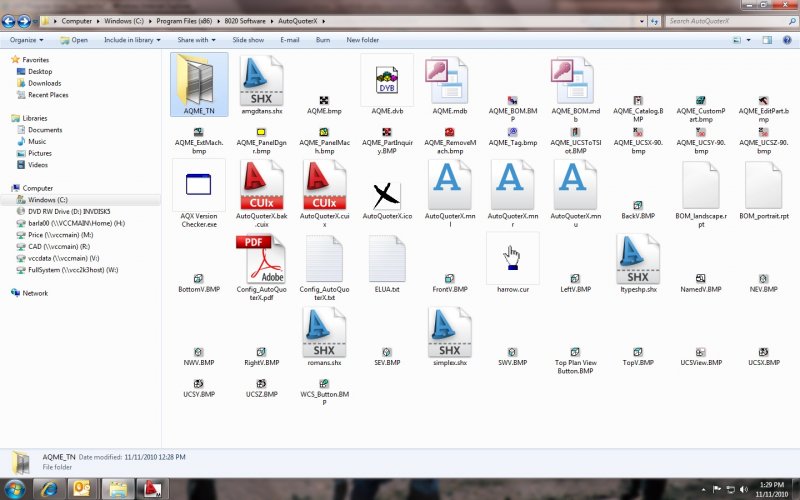This screenshot has height=500, width=800.
Task: Click the Open toolbar button
Action: [x=74, y=40]
